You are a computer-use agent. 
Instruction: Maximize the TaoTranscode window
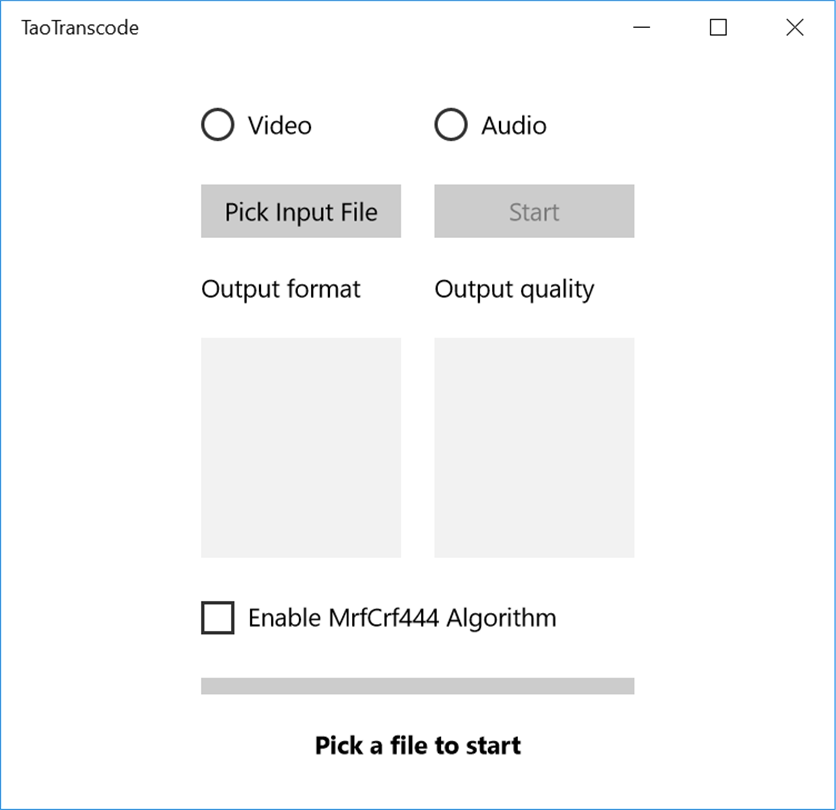tap(718, 27)
